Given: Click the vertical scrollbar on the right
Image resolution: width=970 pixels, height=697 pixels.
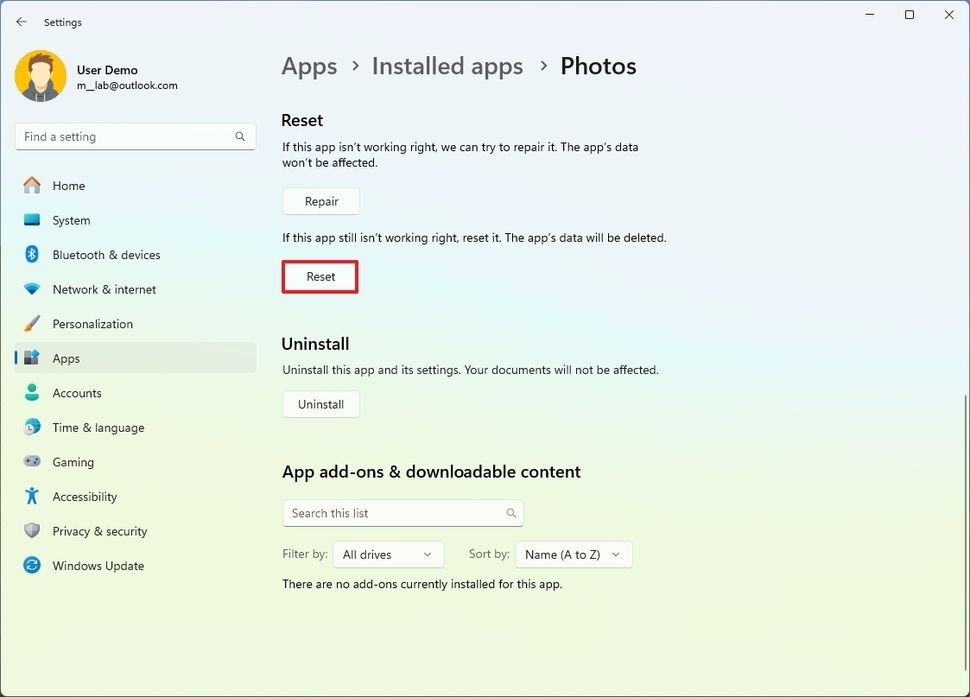Looking at the screenshot, I should coord(965,533).
